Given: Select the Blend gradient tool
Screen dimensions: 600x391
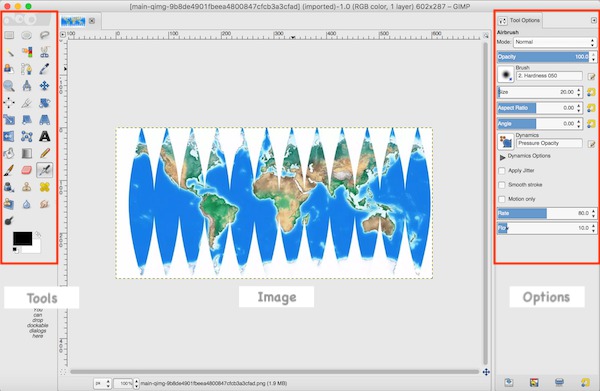Looking at the screenshot, I should [26, 153].
